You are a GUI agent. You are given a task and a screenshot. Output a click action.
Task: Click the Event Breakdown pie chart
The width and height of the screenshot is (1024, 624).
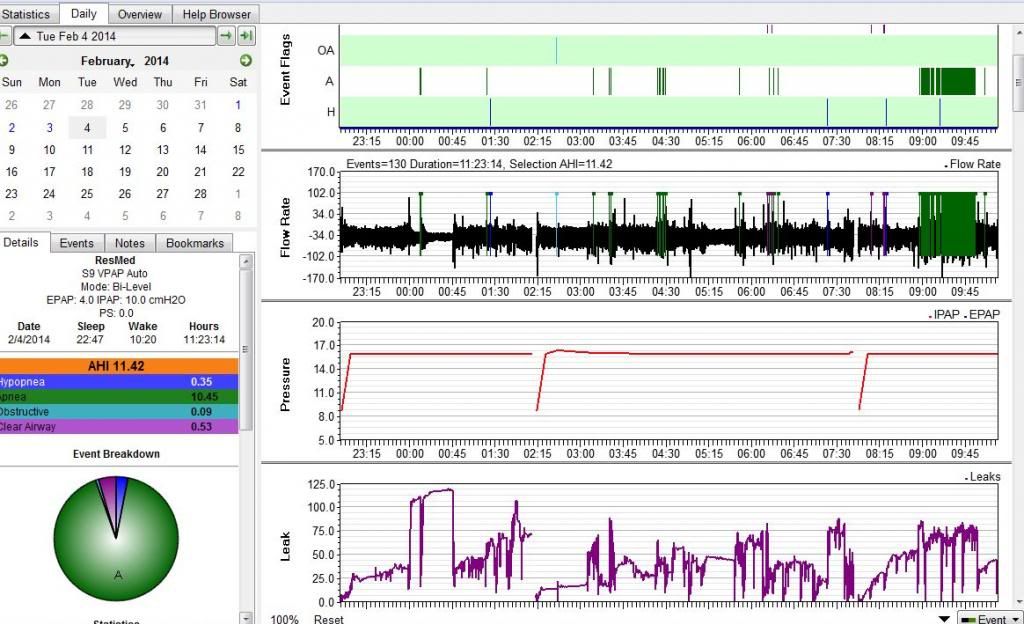point(116,537)
